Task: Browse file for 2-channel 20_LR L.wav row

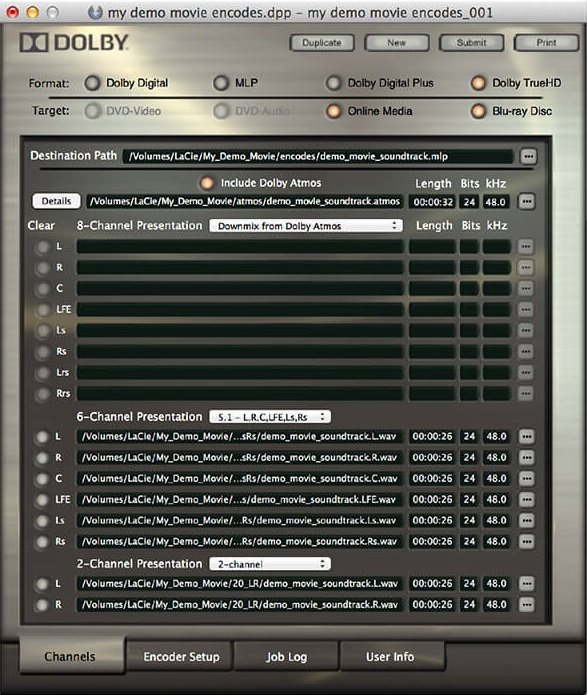Action: tap(526, 584)
